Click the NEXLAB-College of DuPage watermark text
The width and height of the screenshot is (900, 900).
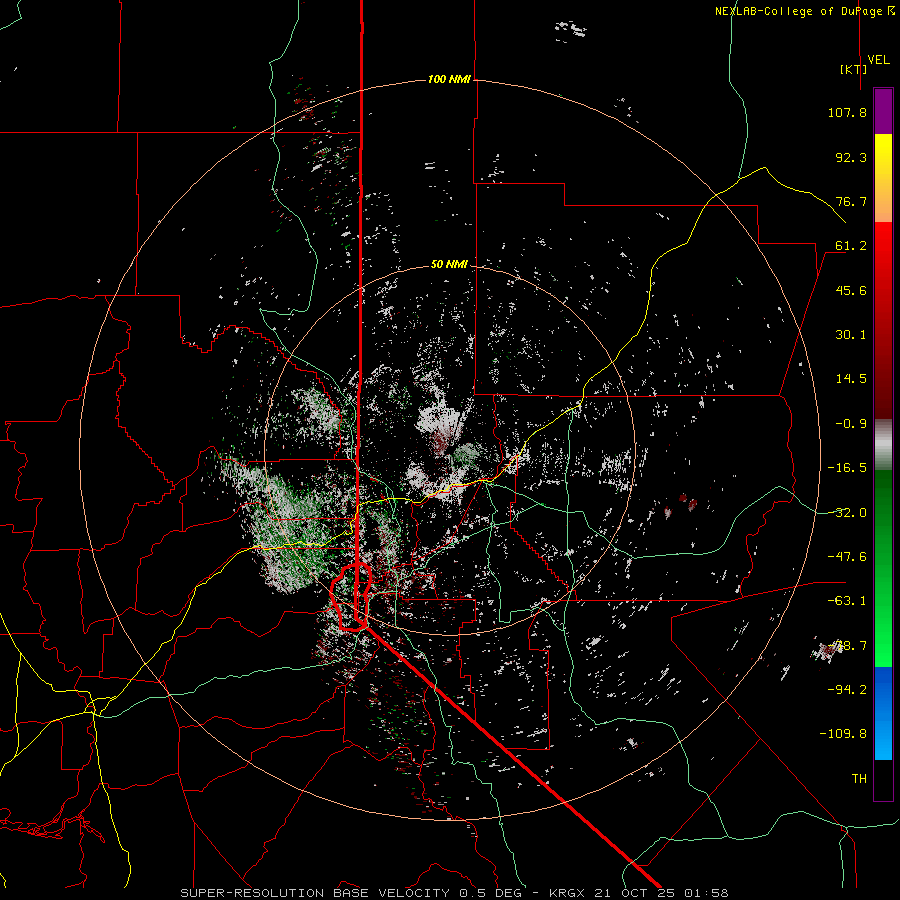[804, 11]
